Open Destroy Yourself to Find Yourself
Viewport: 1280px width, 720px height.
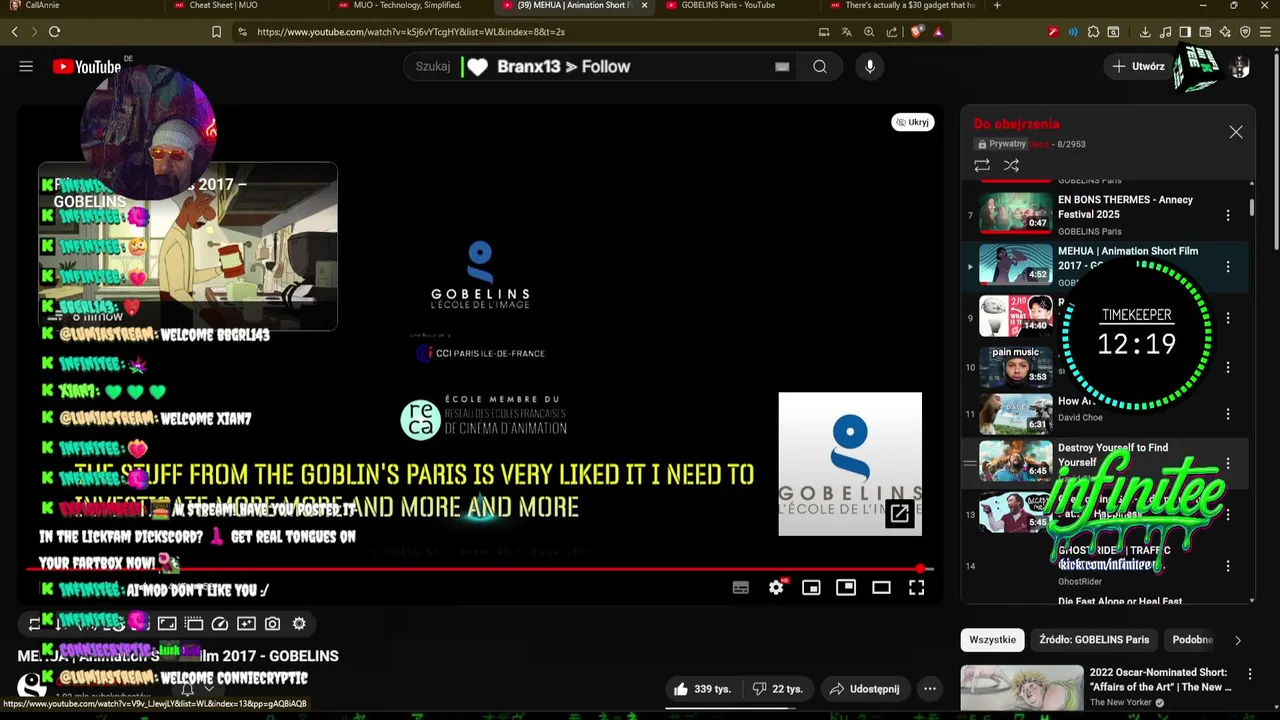point(1112,455)
